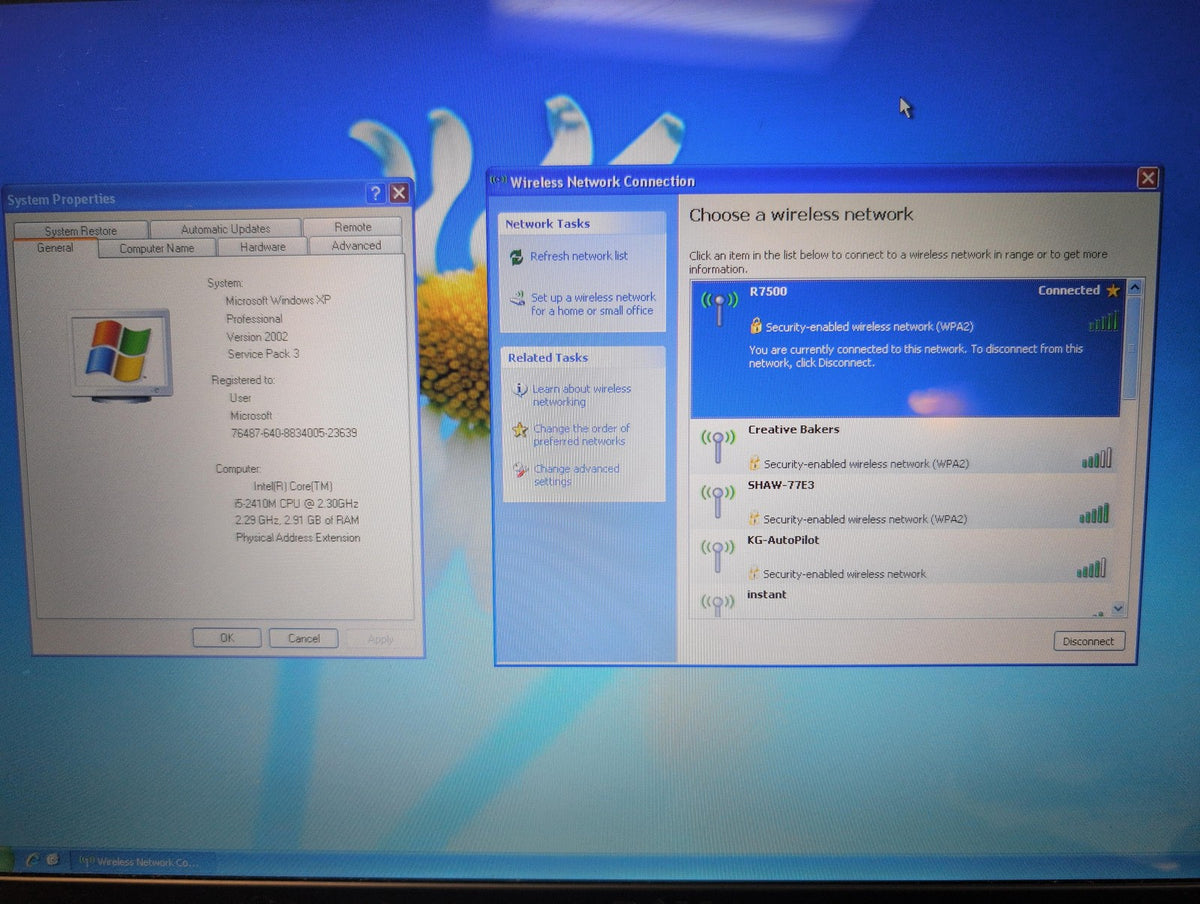This screenshot has height=904, width=1200.
Task: Click the Connected star icon on R7500
Action: [x=1112, y=291]
